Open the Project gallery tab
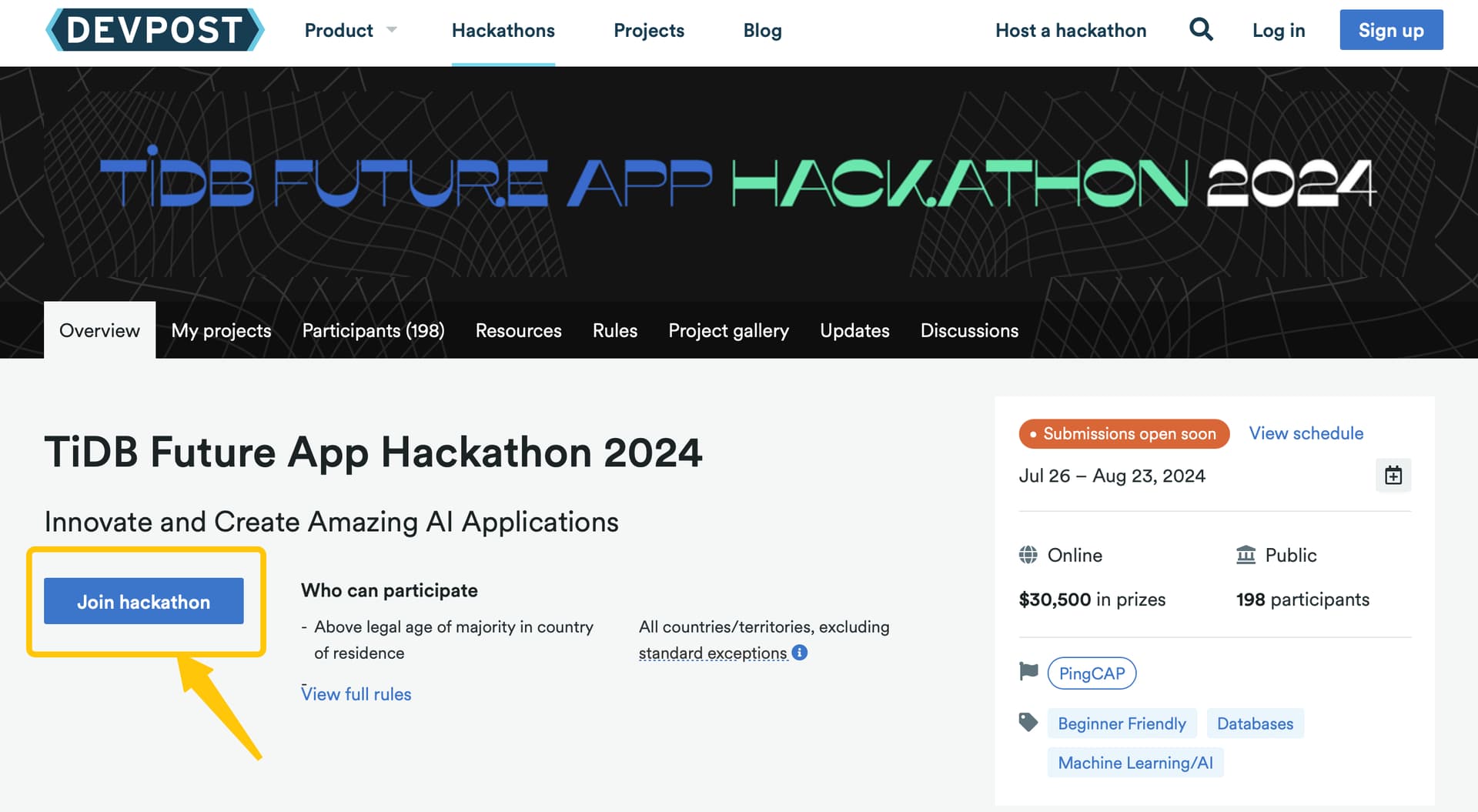The height and width of the screenshot is (812, 1478). [729, 330]
